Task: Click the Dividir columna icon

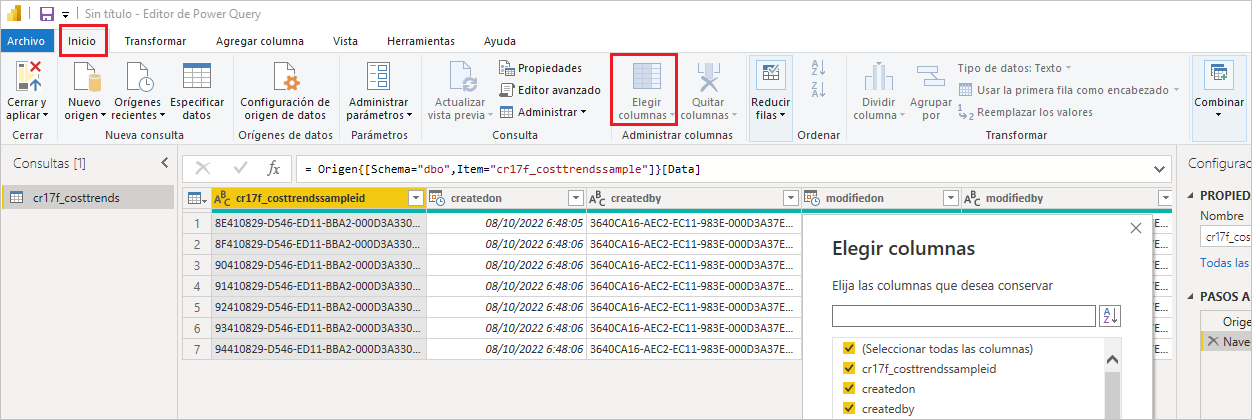Action: pos(878,77)
